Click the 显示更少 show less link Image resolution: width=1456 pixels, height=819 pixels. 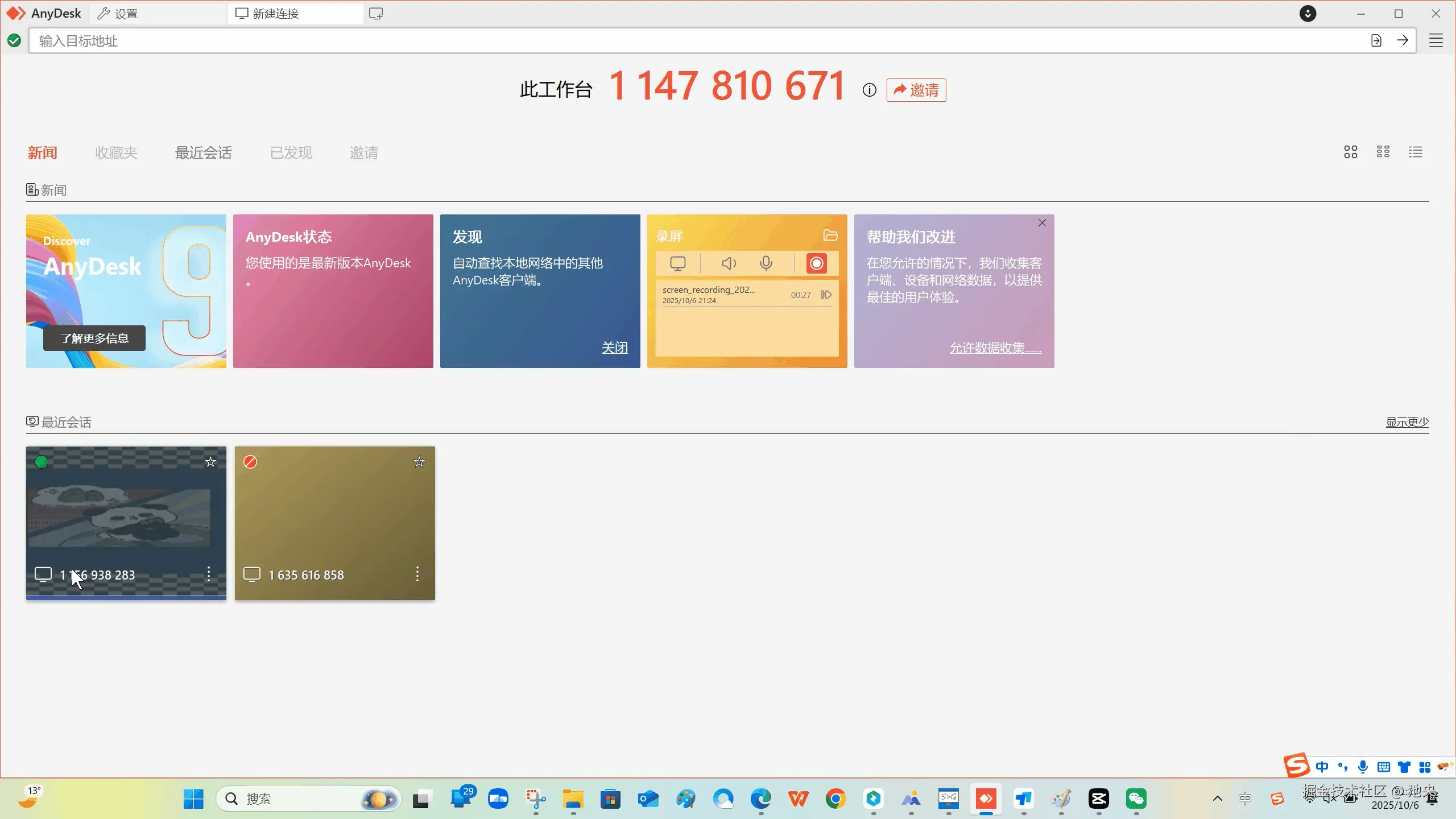1407,422
